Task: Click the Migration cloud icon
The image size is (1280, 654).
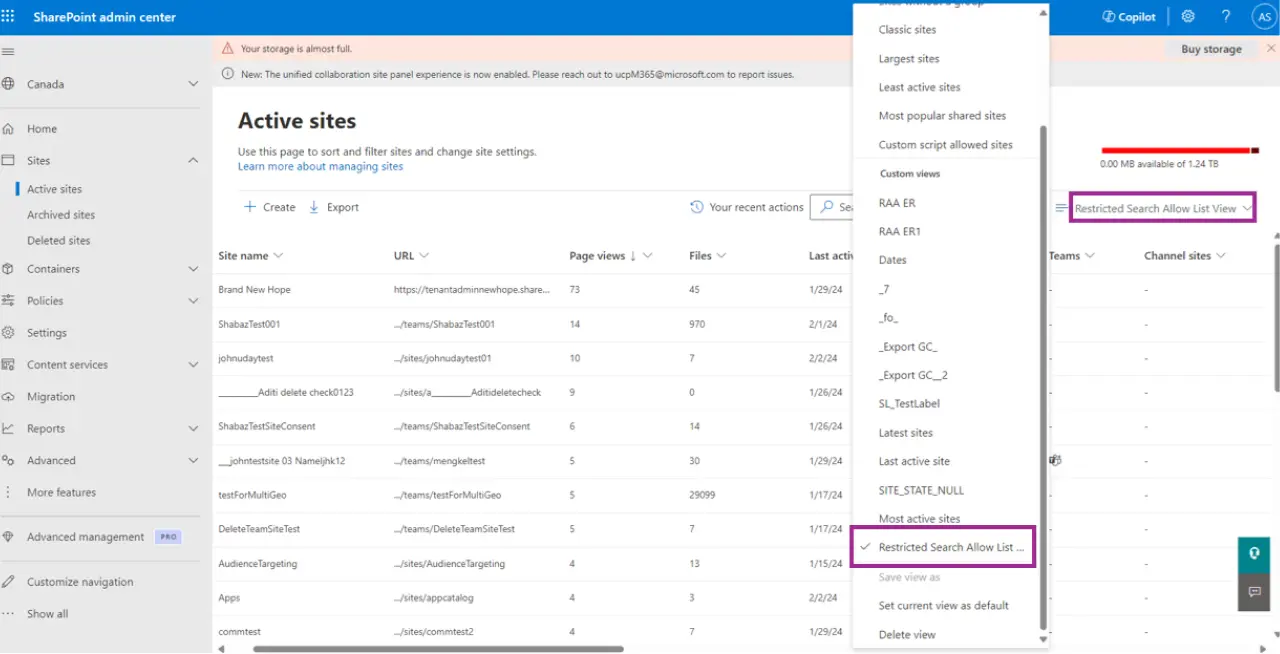Action: (8, 397)
